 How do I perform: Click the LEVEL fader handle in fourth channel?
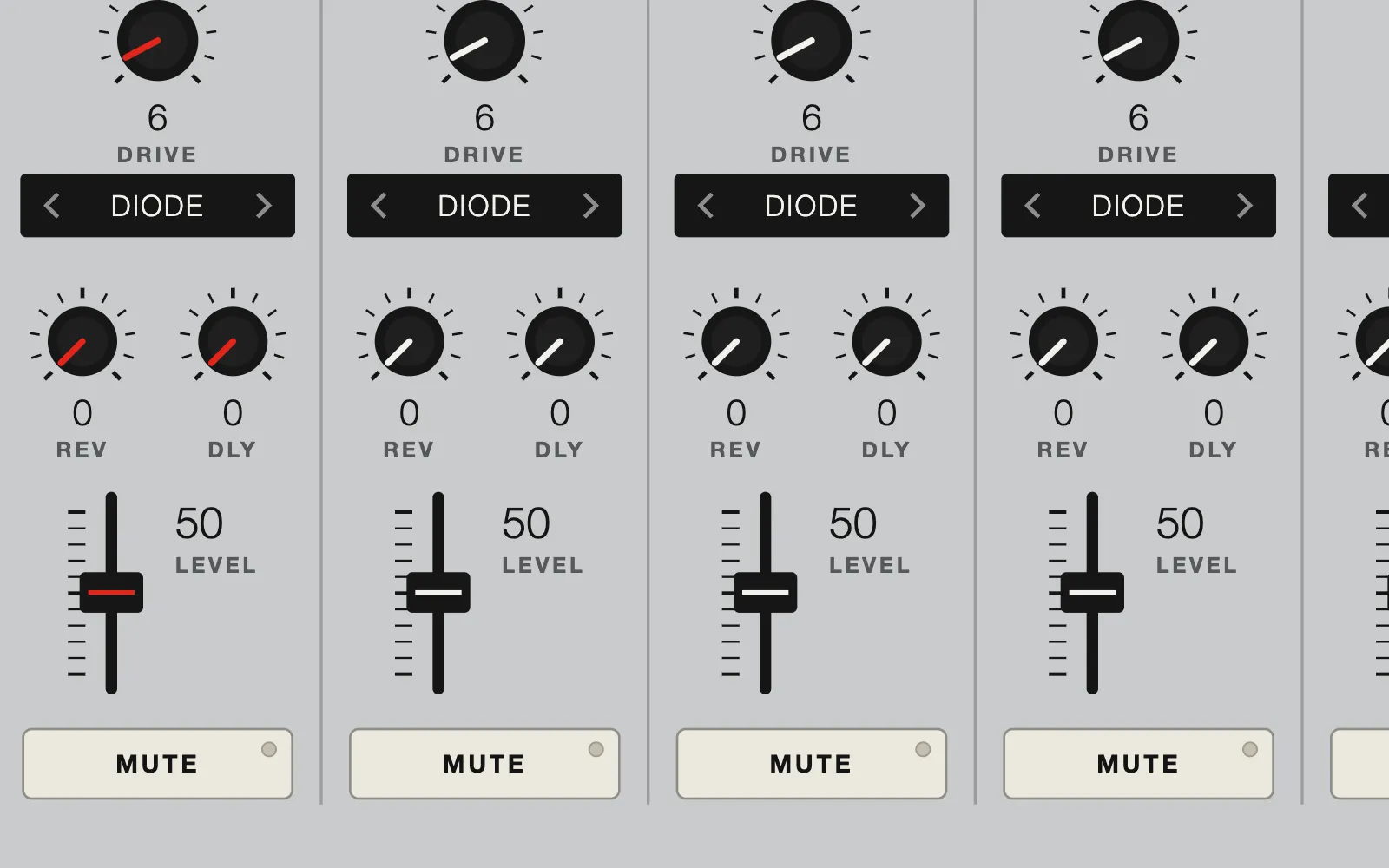click(x=1092, y=593)
